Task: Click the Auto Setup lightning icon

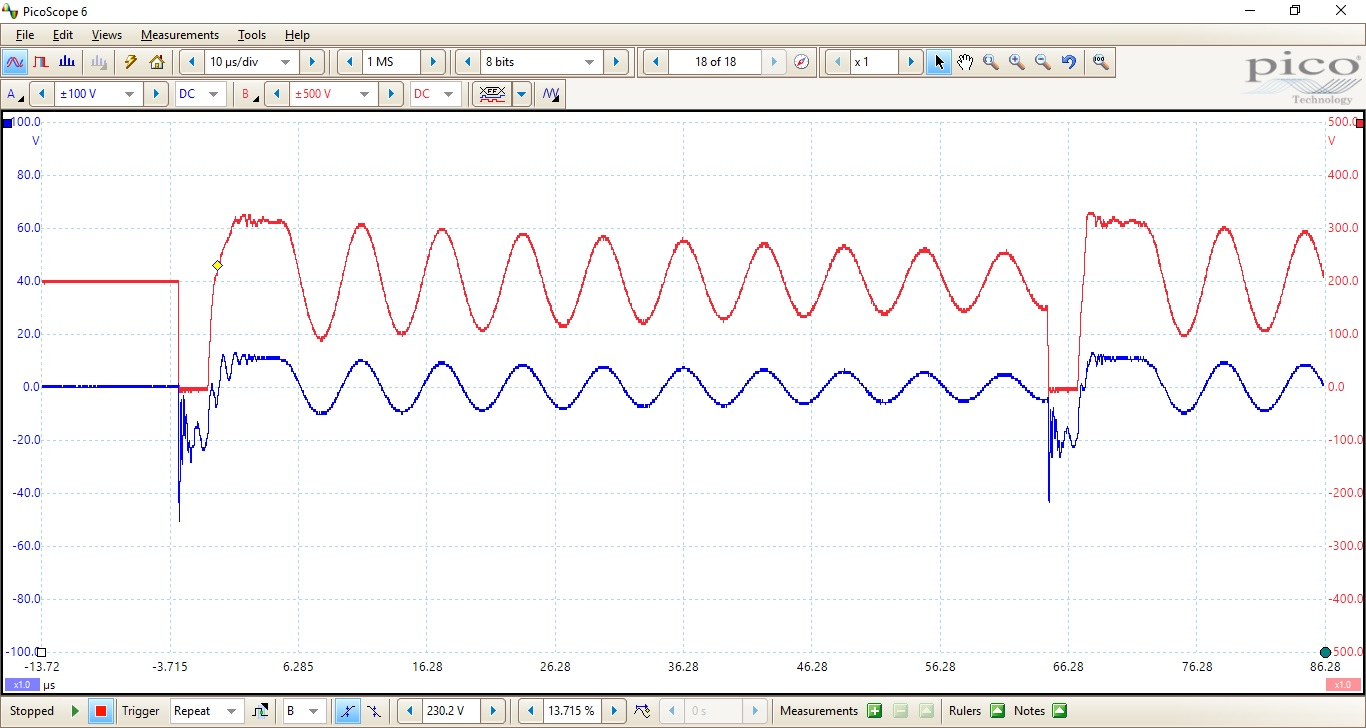Action: point(130,62)
